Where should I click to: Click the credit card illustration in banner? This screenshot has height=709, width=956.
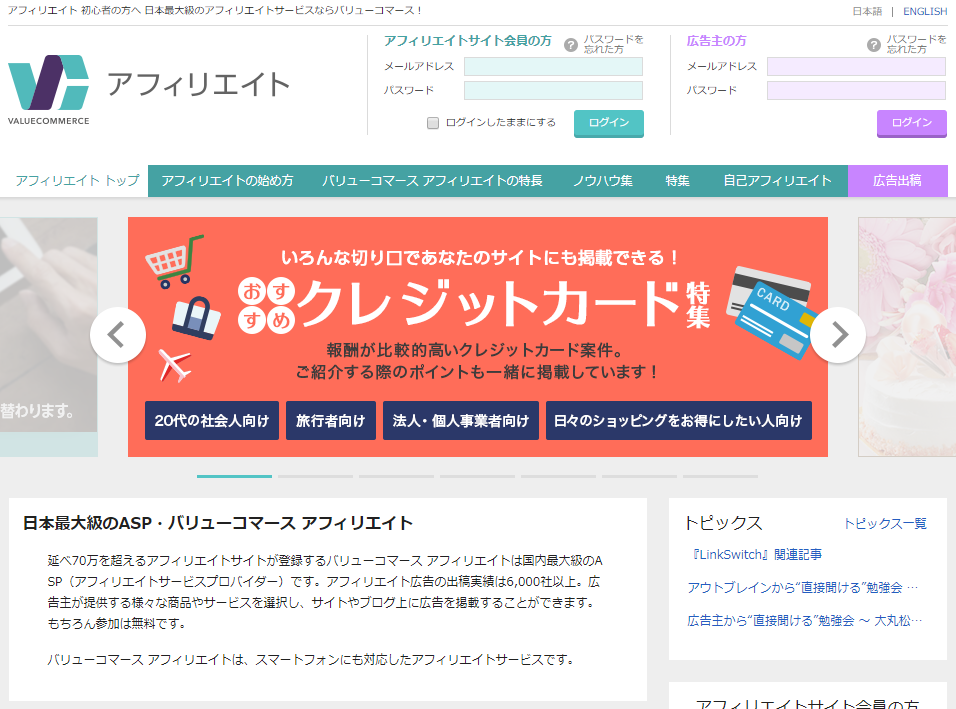point(771,312)
